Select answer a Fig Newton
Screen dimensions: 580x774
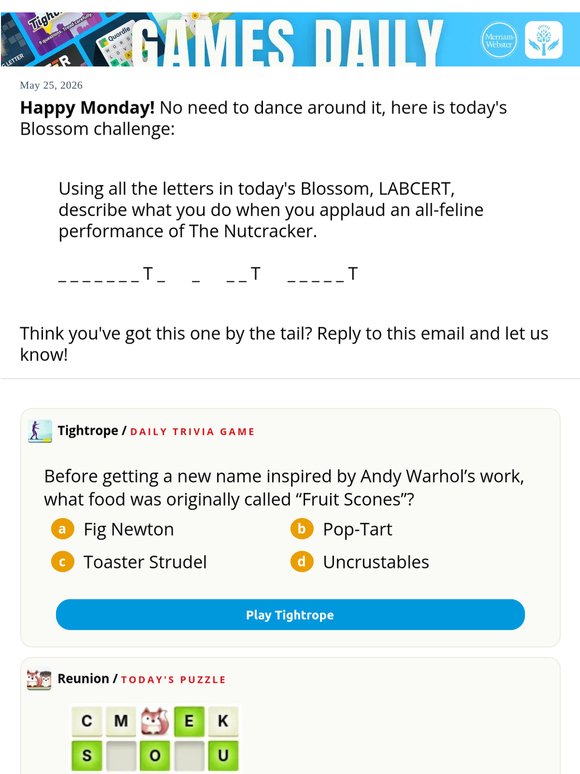(113, 529)
